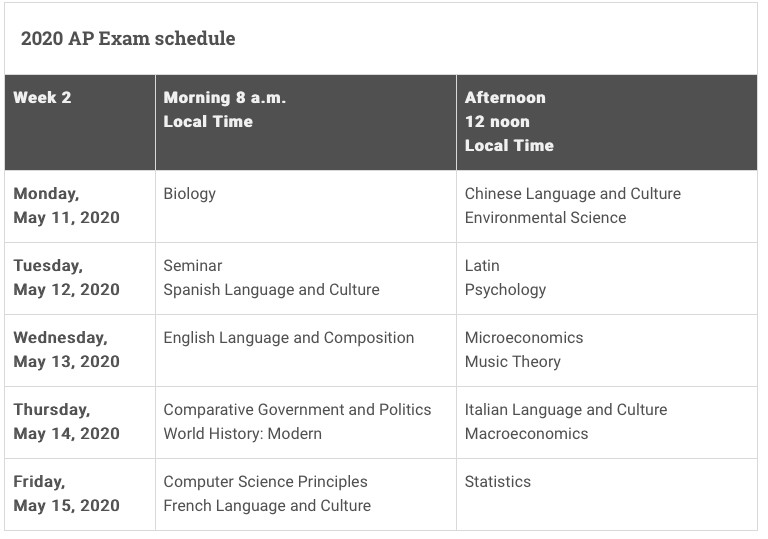768x539 pixels.
Task: Click Environmental Science in Monday afternoon
Action: coord(545,218)
